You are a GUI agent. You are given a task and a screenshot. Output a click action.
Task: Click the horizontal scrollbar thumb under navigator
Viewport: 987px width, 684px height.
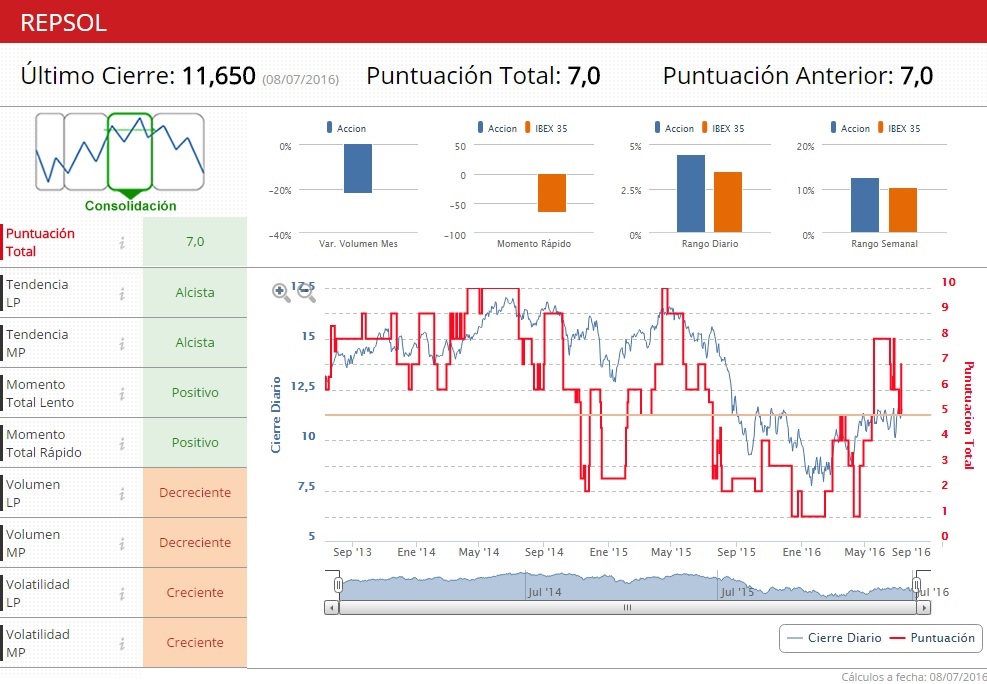[628, 608]
